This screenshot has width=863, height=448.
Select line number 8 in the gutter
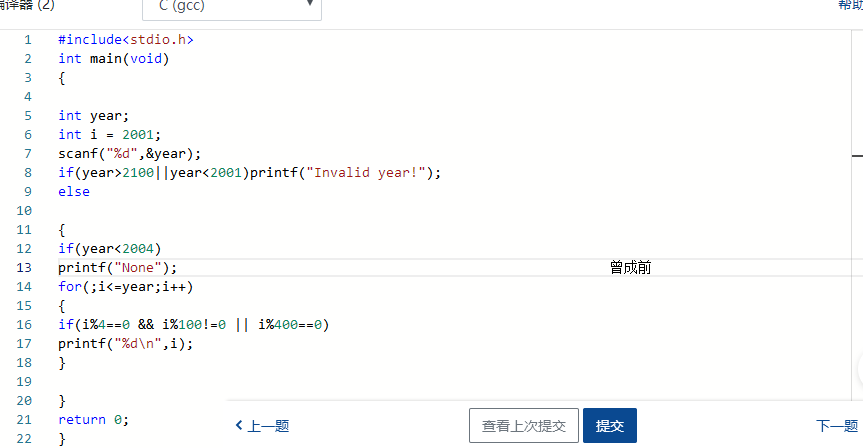(x=28, y=172)
